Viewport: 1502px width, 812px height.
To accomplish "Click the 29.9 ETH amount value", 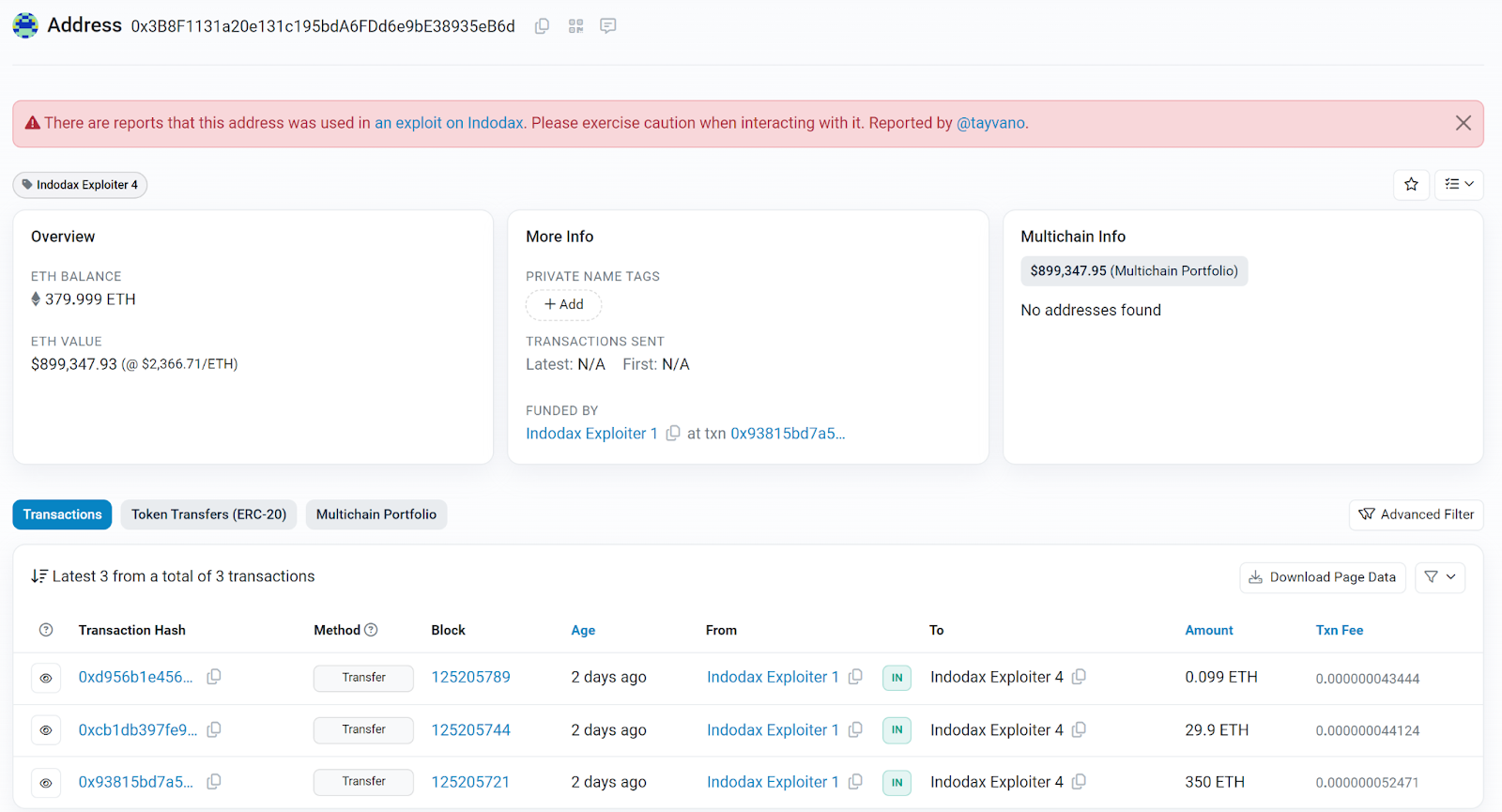I will pyautogui.click(x=1217, y=729).
